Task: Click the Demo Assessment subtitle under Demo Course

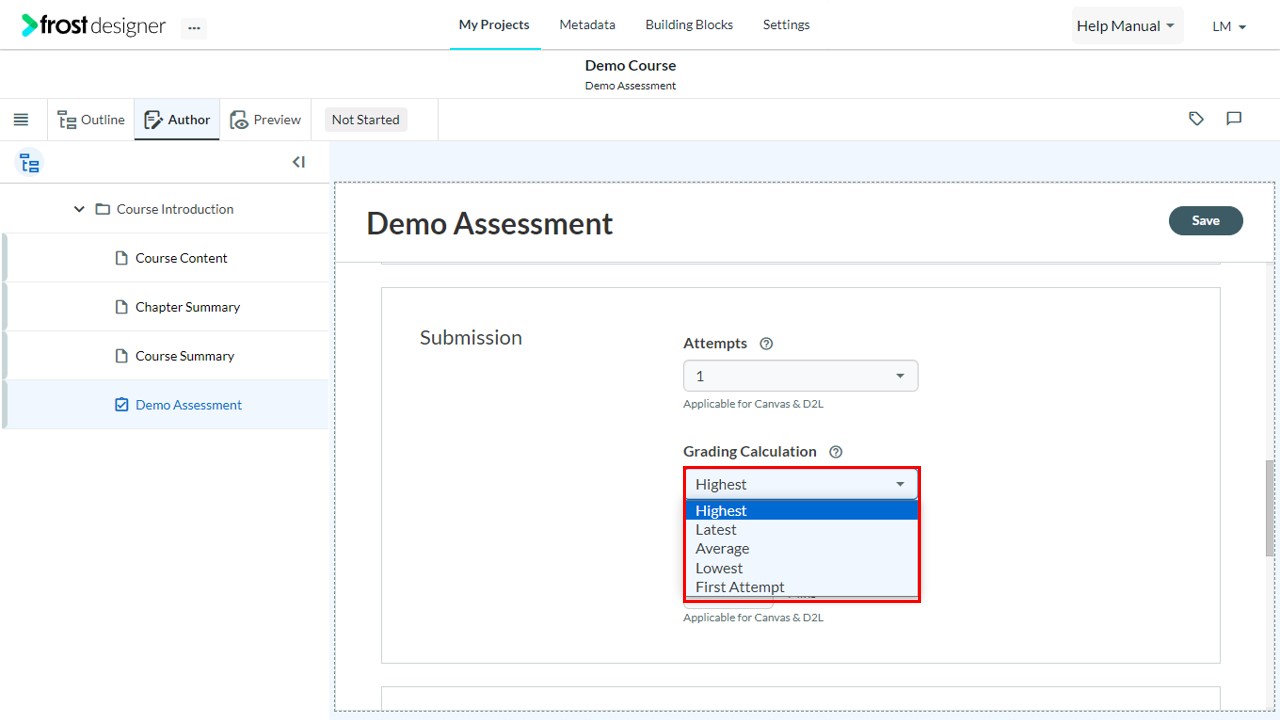Action: (630, 86)
